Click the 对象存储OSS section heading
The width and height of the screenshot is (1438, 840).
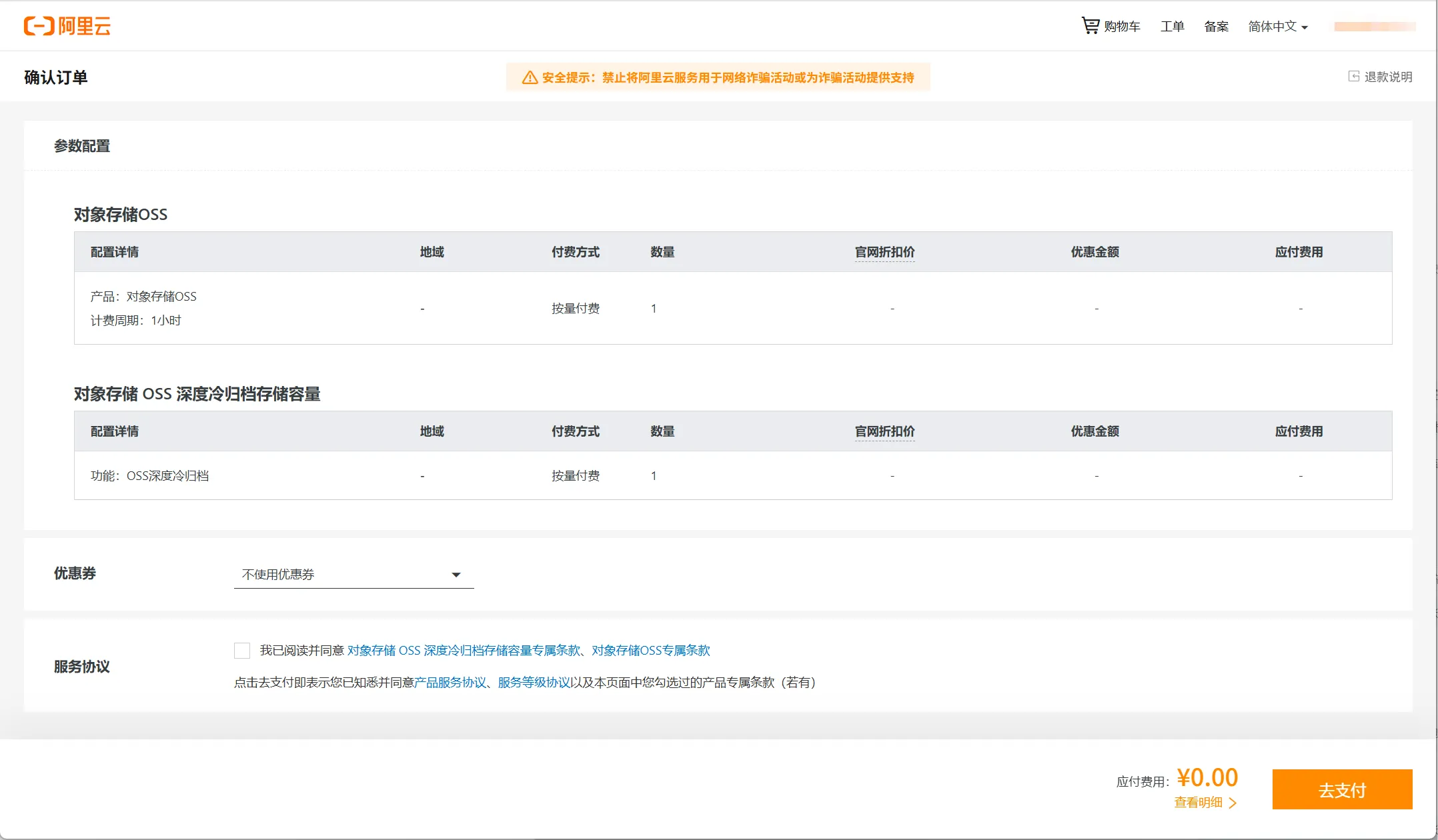(x=120, y=214)
